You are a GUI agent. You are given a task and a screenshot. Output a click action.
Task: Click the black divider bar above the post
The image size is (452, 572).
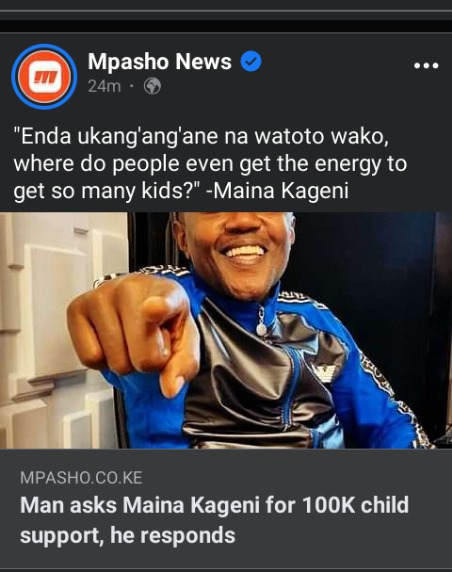coord(226,26)
